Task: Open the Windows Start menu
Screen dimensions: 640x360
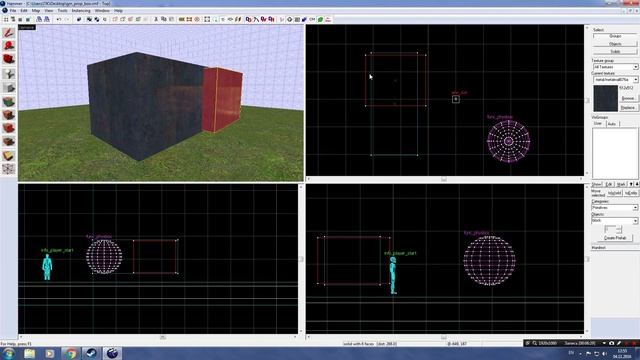Action: tap(8, 353)
